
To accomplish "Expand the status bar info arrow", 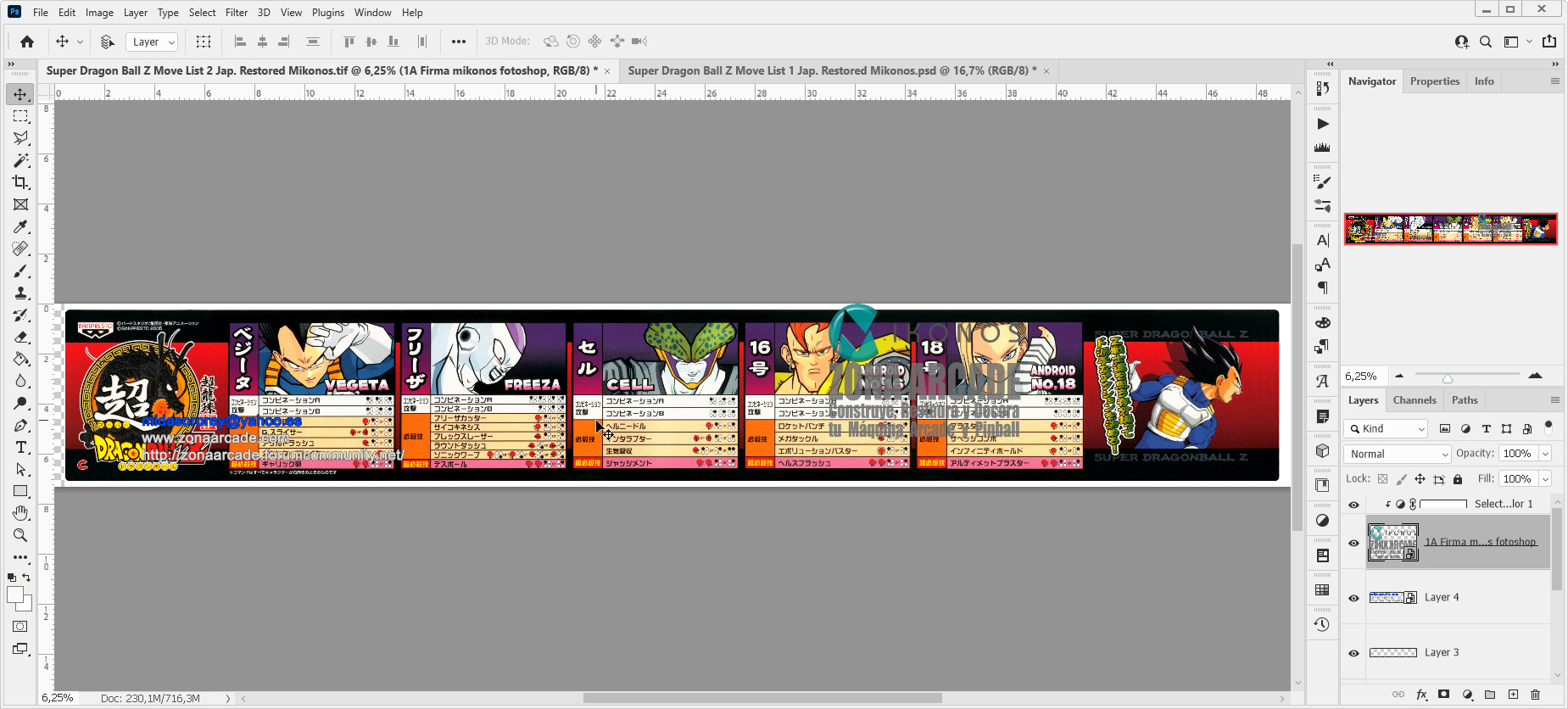I will [228, 699].
